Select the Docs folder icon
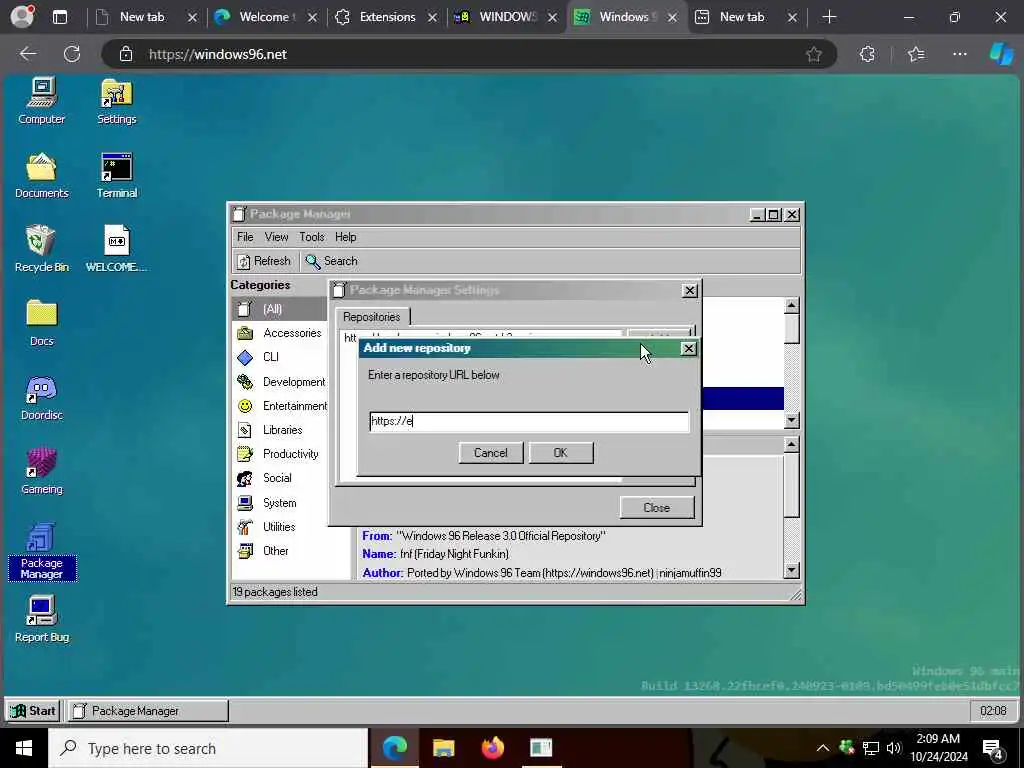The width and height of the screenshot is (1024, 768). click(42, 323)
